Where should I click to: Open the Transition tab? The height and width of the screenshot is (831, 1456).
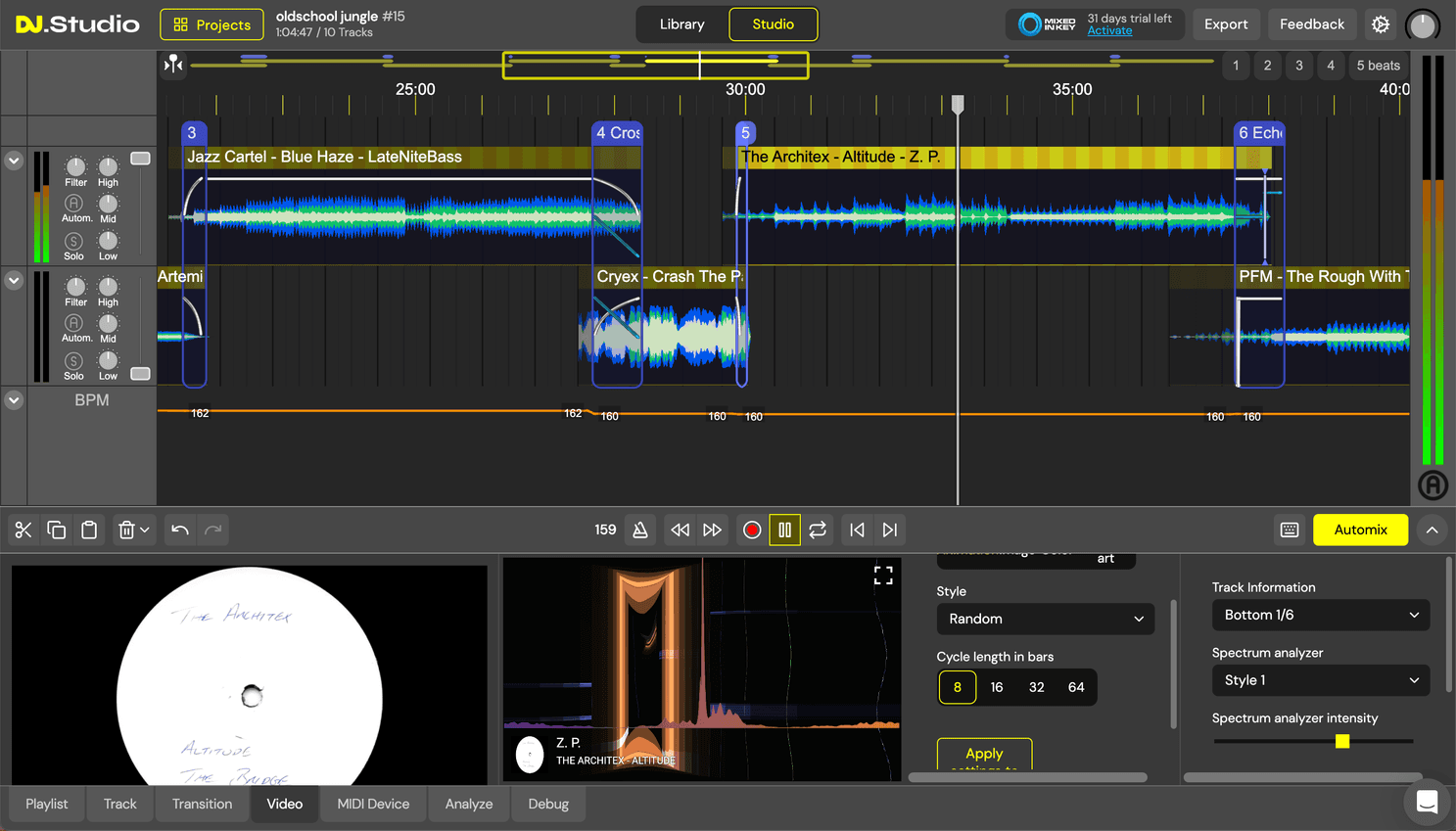tap(202, 804)
